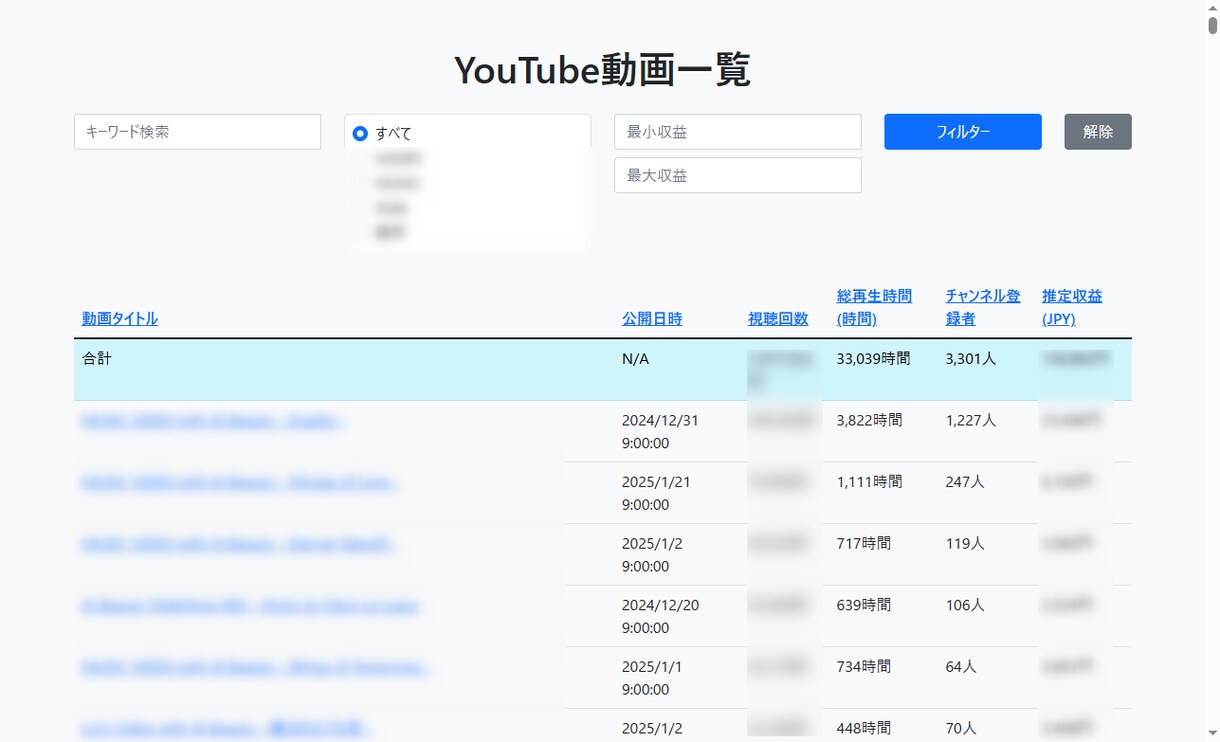Click the YouTube動画一覧 page heading
The image size is (1220, 742).
pyautogui.click(x=602, y=70)
